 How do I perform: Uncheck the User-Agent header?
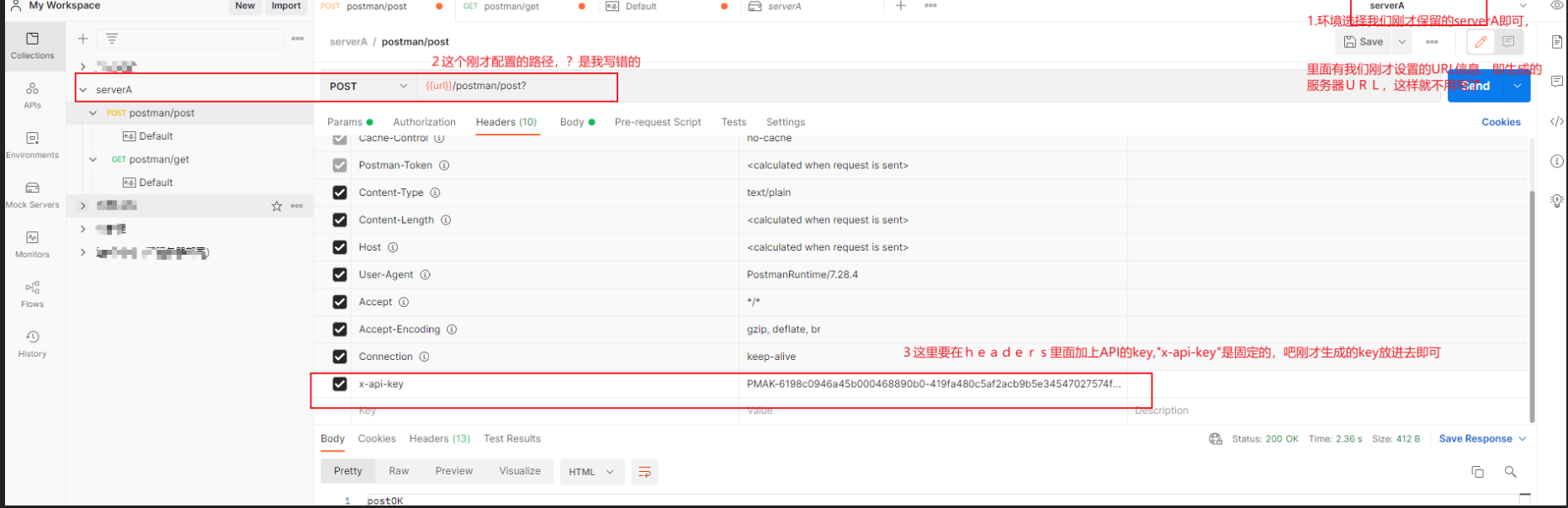coord(340,275)
